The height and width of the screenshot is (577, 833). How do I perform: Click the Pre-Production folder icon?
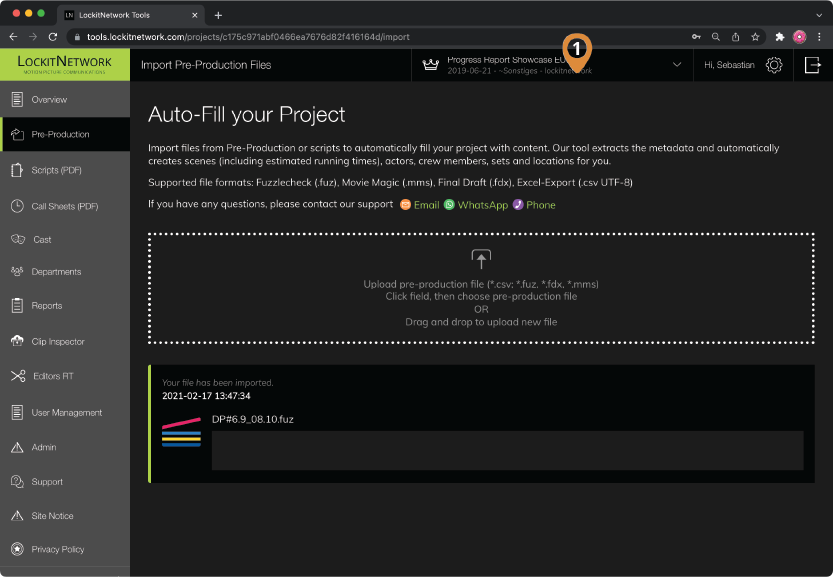tap(18, 134)
